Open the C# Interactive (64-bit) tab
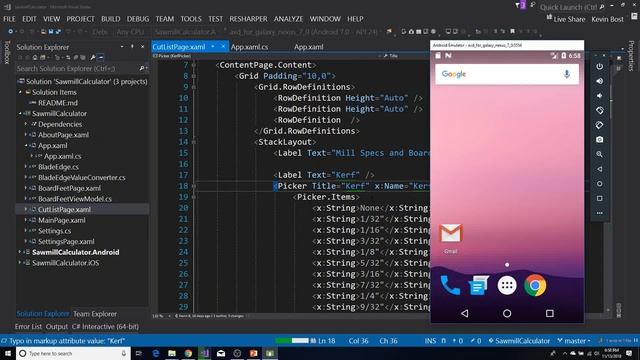This screenshot has height=360, width=640. tap(105, 327)
